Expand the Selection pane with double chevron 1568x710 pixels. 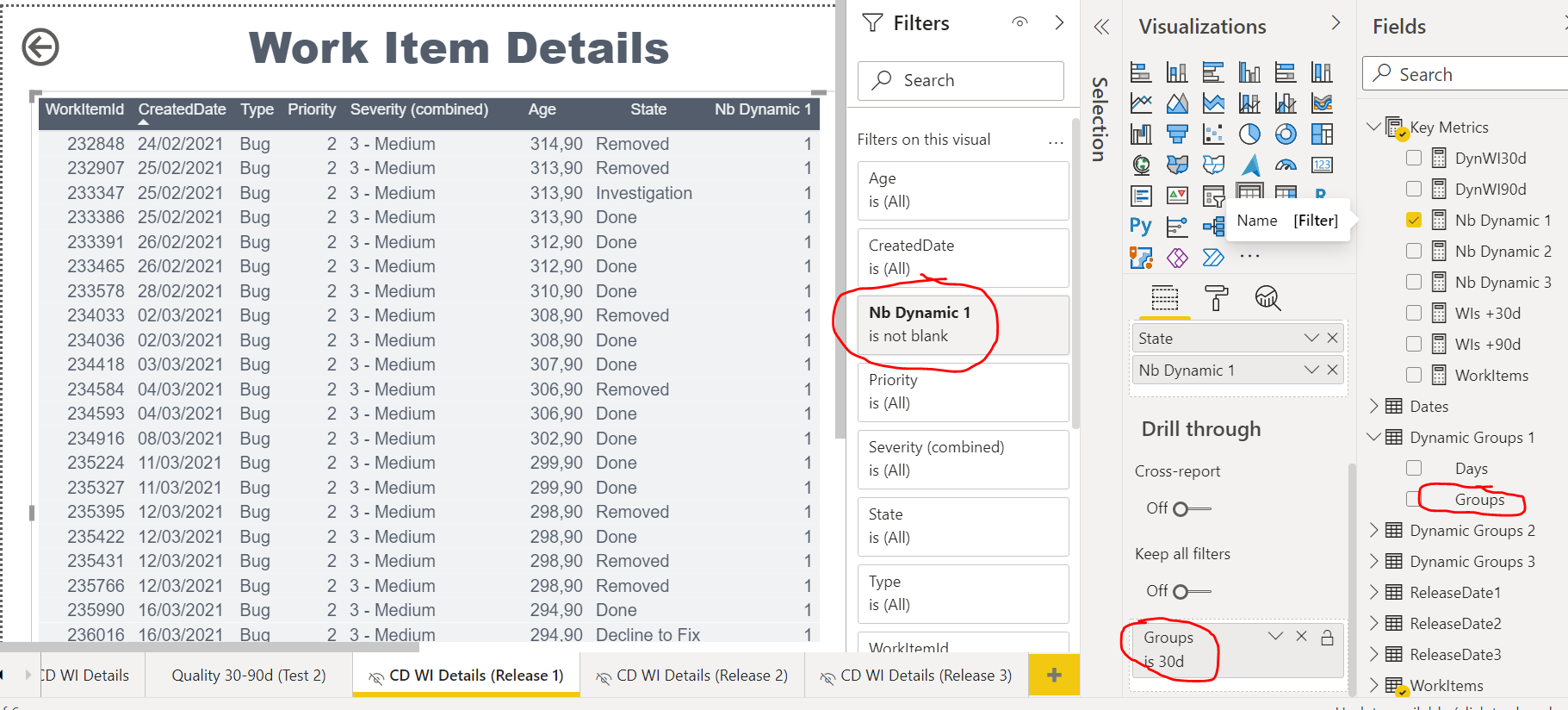click(1101, 27)
